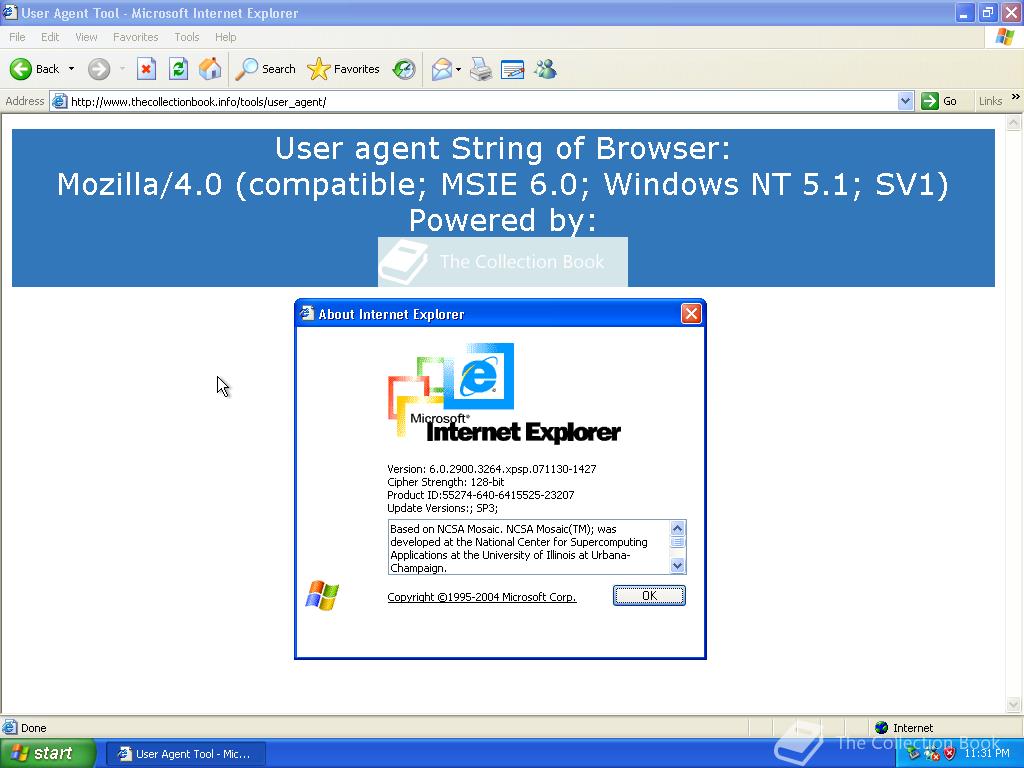
Task: Click the Windows flag throbber icon
Action: coord(1004,37)
